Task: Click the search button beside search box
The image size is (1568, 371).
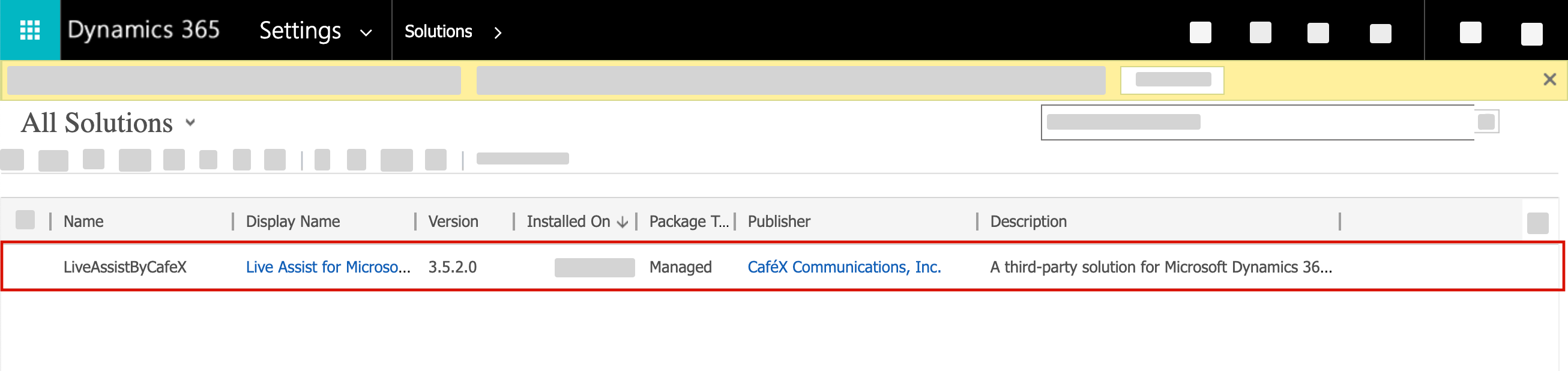Action: tap(1486, 122)
